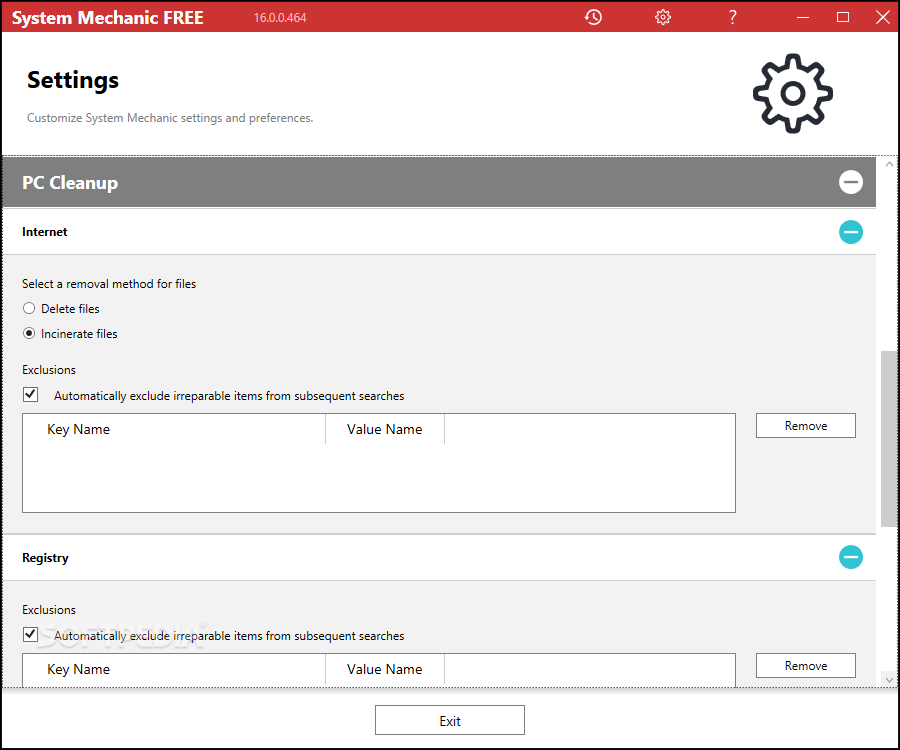The width and height of the screenshot is (900, 750).
Task: Sort Internet exclusions by Key Name
Action: (x=174, y=429)
